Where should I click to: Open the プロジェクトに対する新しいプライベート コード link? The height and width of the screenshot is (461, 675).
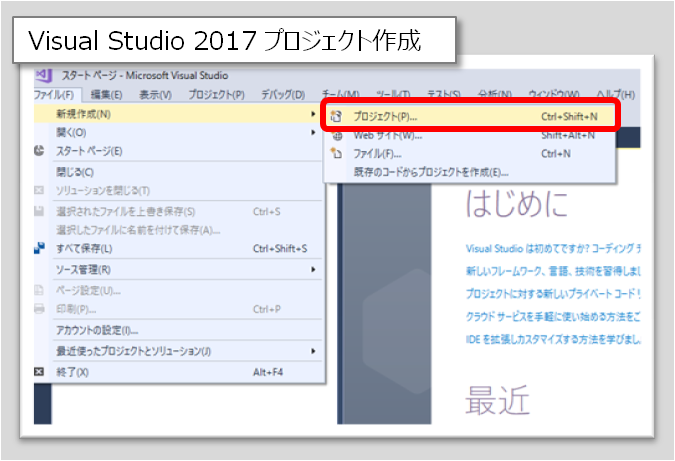coord(554,294)
